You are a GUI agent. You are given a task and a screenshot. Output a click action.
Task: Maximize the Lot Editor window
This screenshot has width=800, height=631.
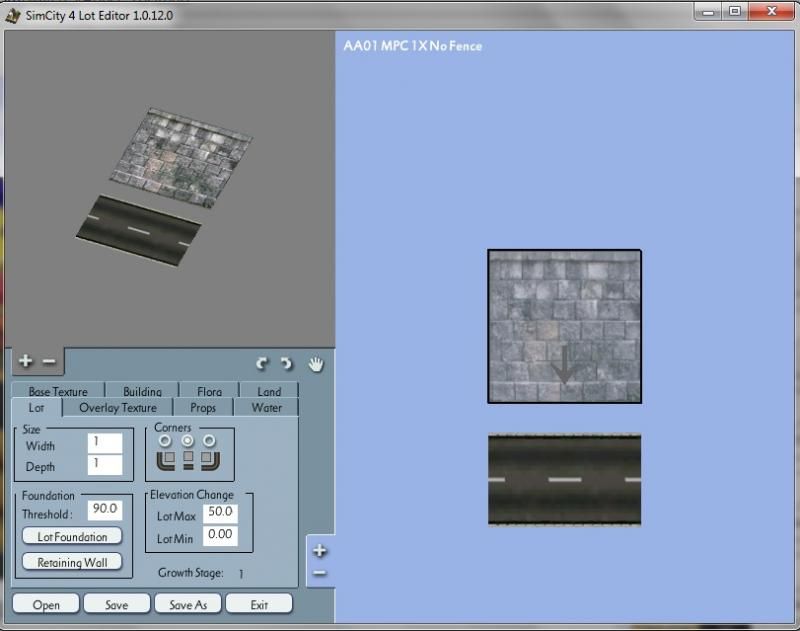coord(735,12)
